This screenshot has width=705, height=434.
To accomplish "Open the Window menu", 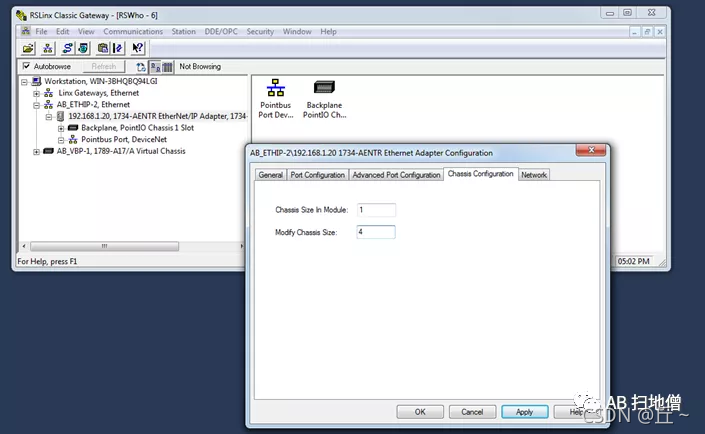I will (x=297, y=31).
